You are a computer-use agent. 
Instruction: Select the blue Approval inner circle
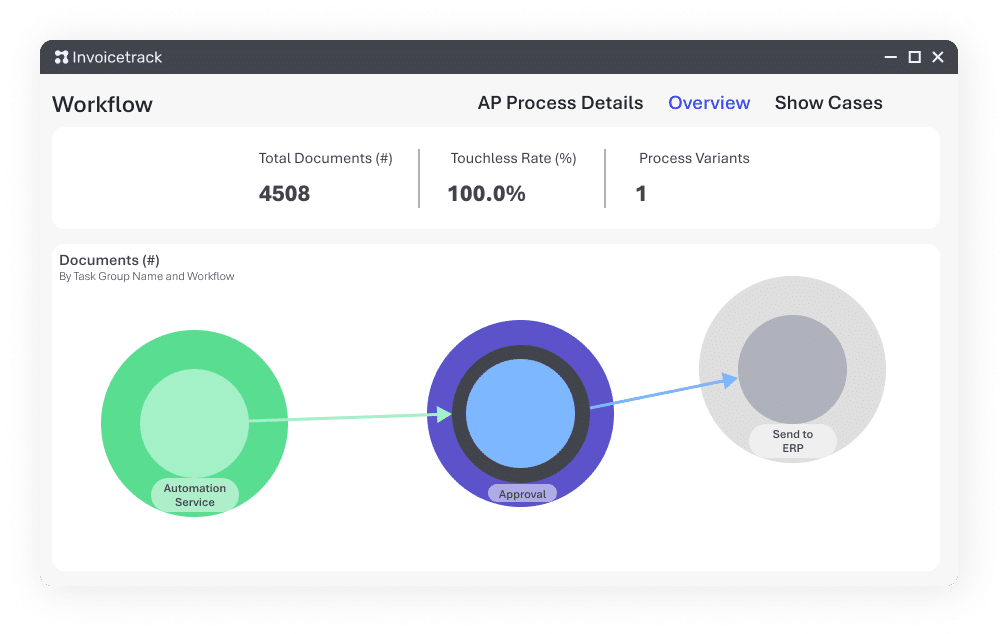point(520,410)
